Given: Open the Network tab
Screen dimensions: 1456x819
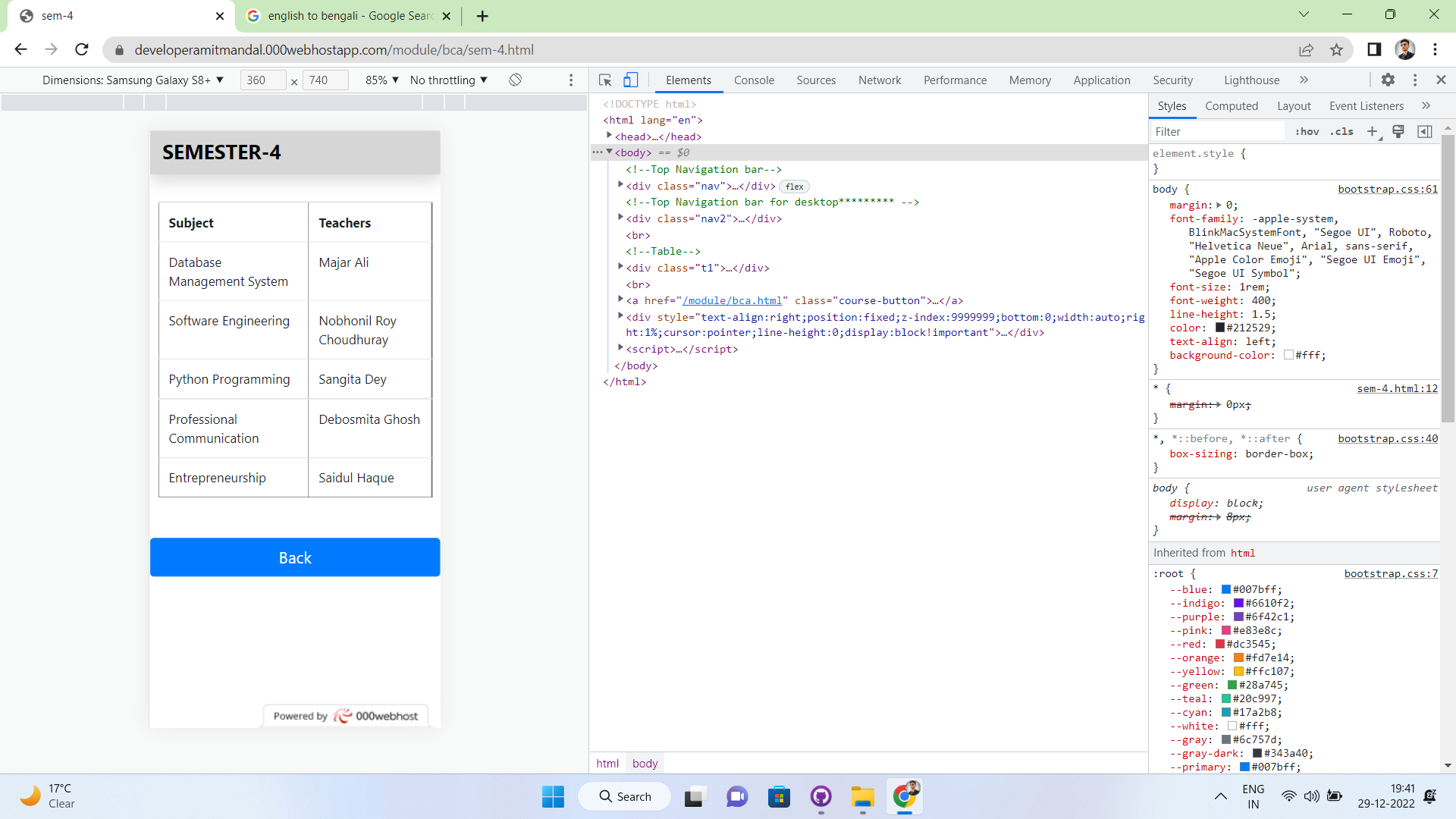Looking at the screenshot, I should click(880, 80).
